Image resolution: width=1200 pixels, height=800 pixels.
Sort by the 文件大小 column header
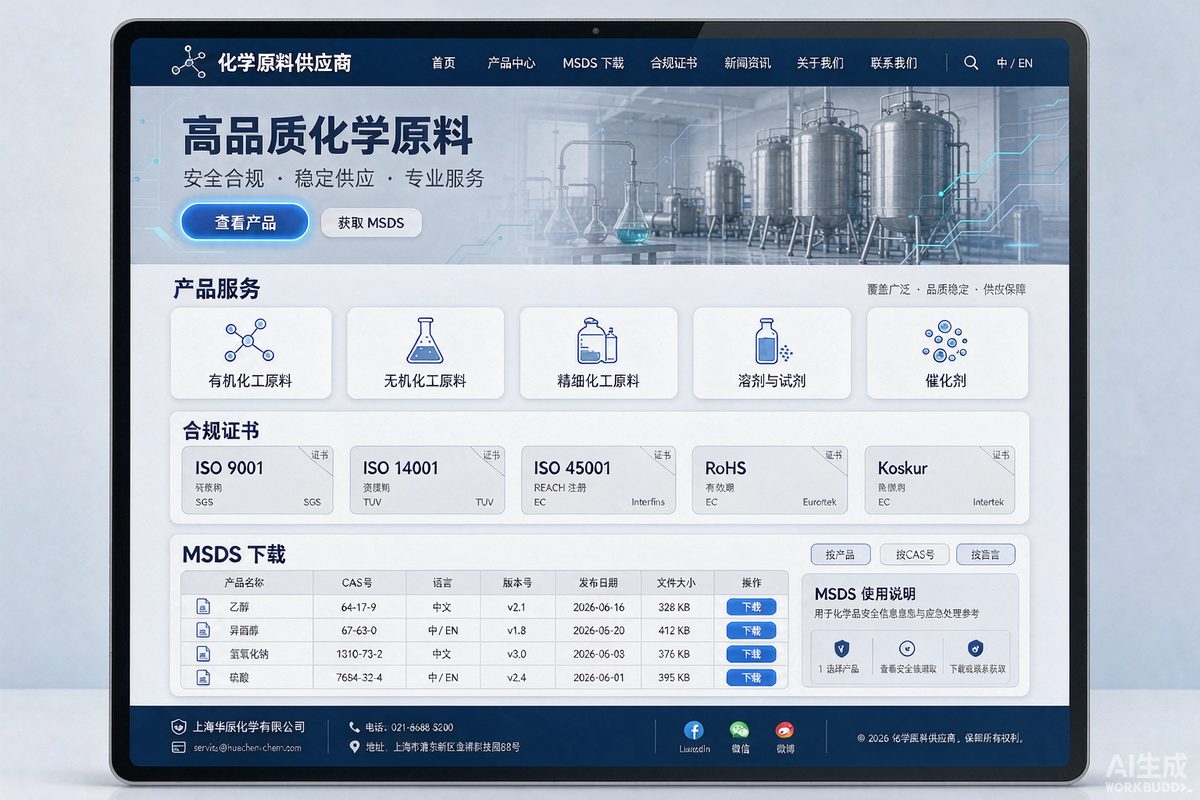(x=676, y=583)
